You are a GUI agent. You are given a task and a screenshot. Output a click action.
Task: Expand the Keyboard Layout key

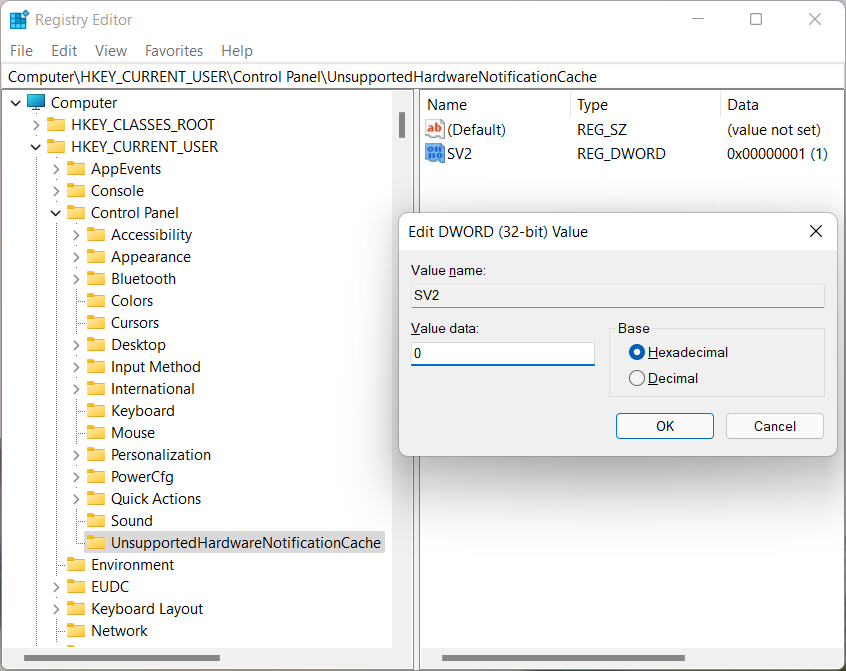pos(56,608)
